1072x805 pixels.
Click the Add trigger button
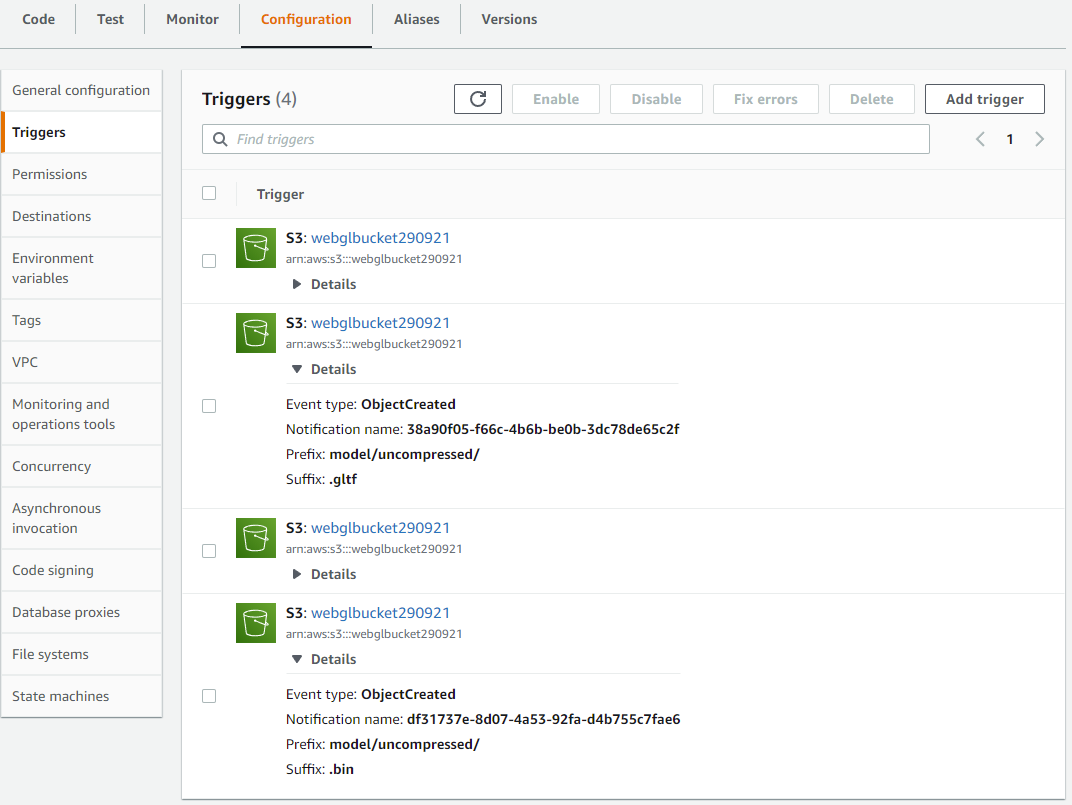pos(984,99)
